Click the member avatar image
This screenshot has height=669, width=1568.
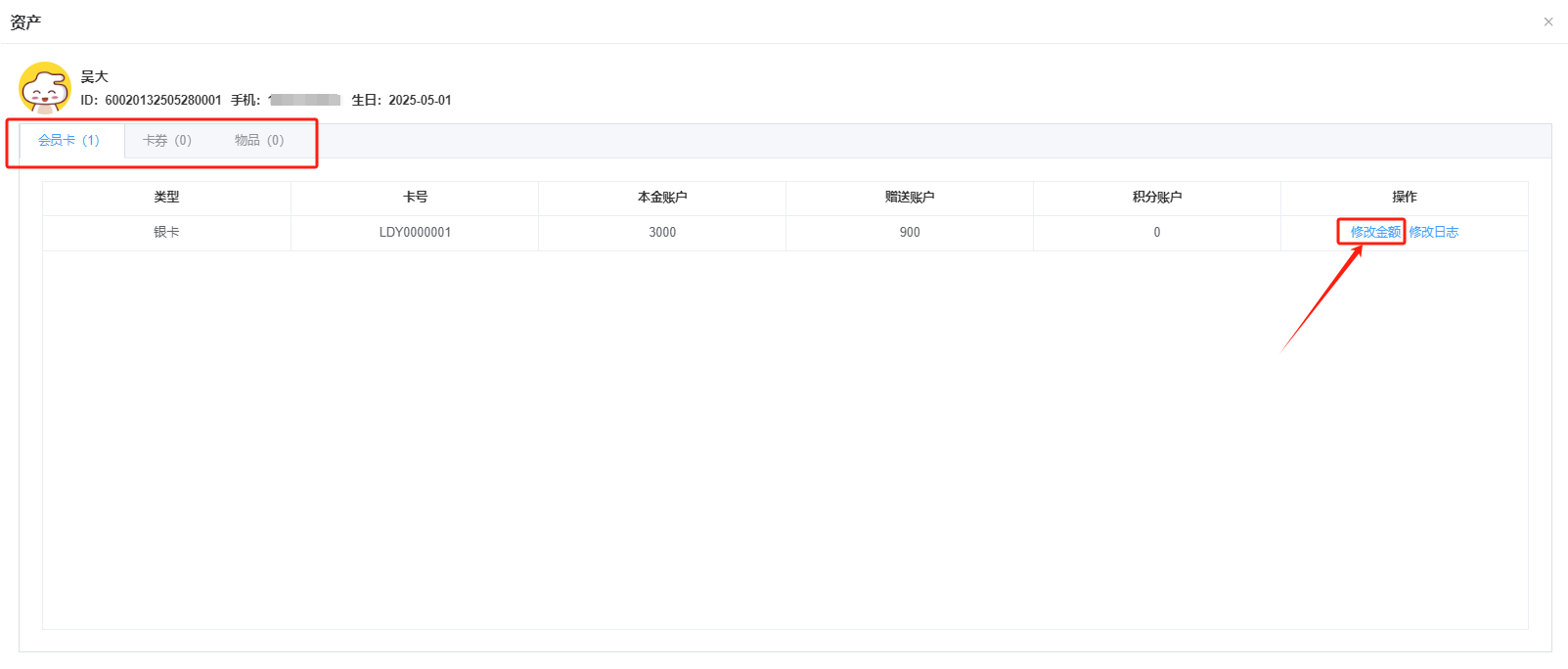(45, 88)
